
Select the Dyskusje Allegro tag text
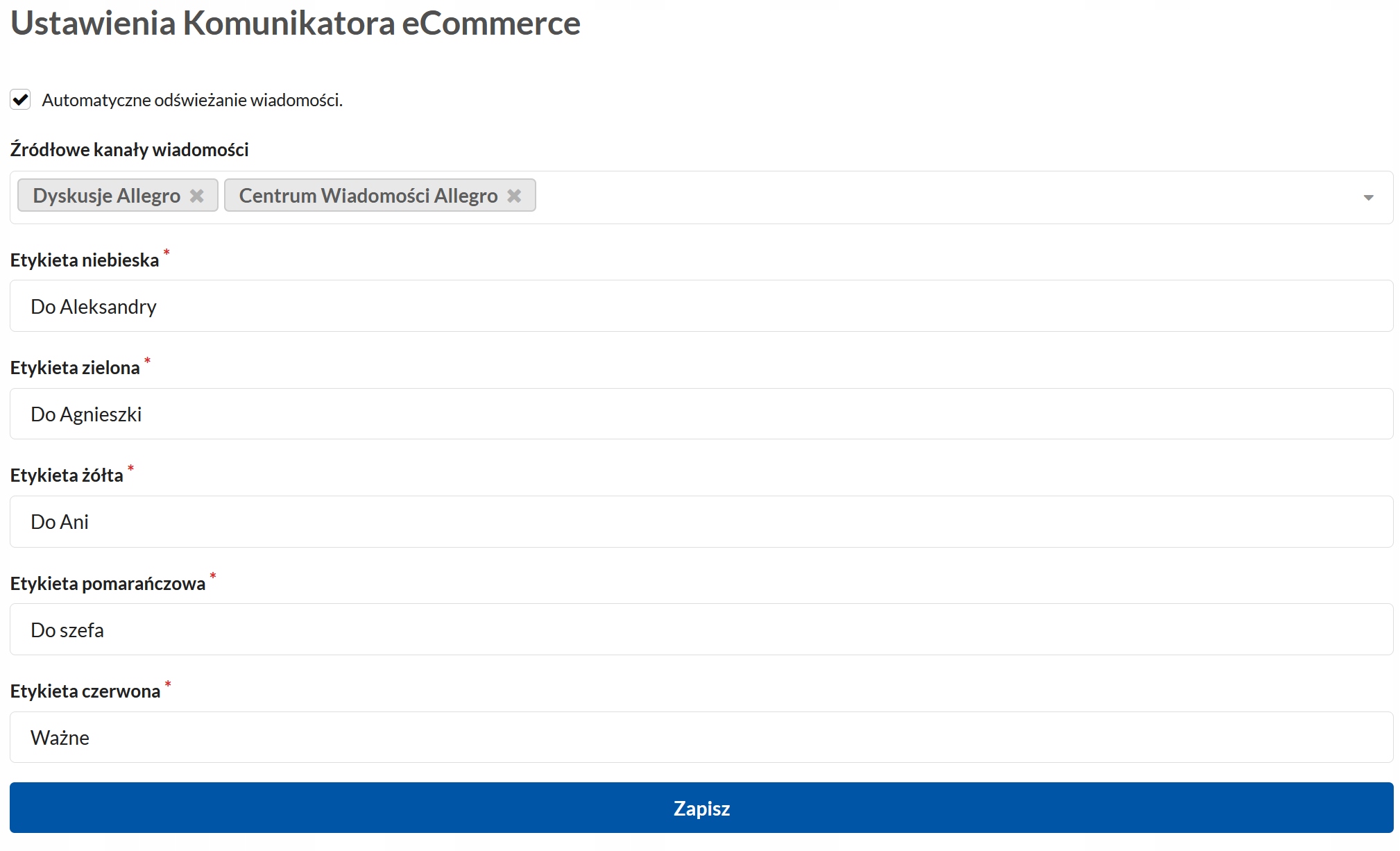coord(107,196)
